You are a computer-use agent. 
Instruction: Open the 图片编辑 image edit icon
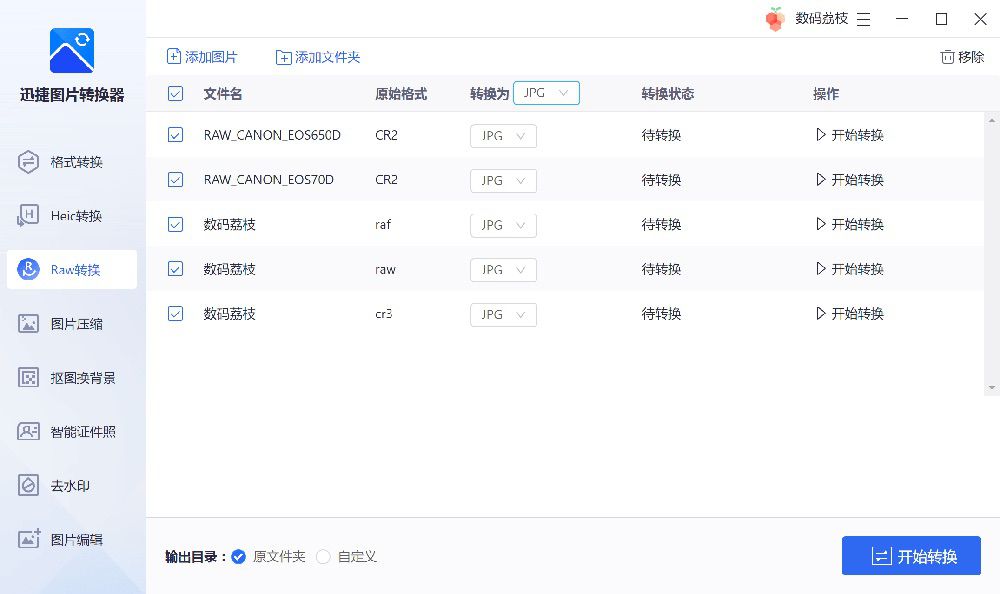[28, 539]
